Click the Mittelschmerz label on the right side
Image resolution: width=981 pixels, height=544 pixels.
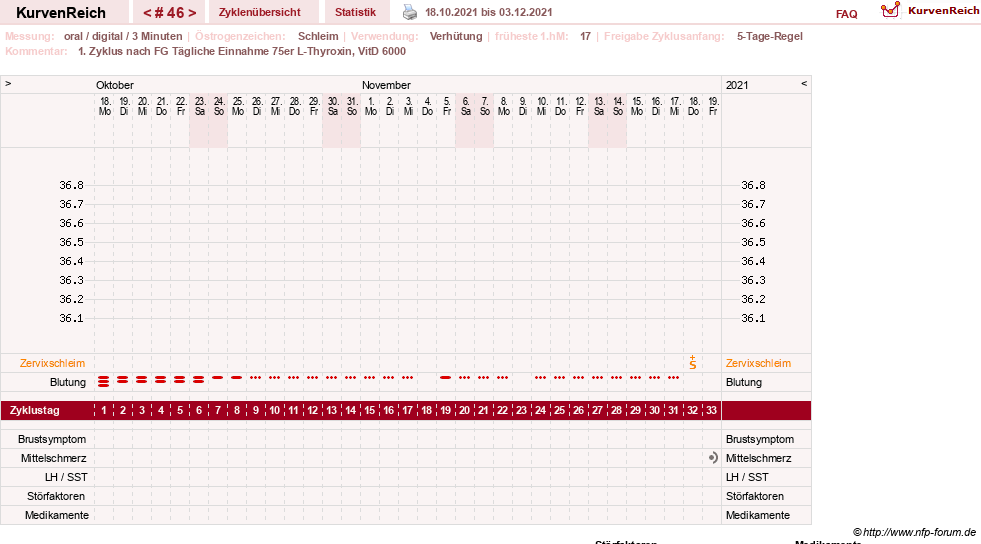click(758, 458)
